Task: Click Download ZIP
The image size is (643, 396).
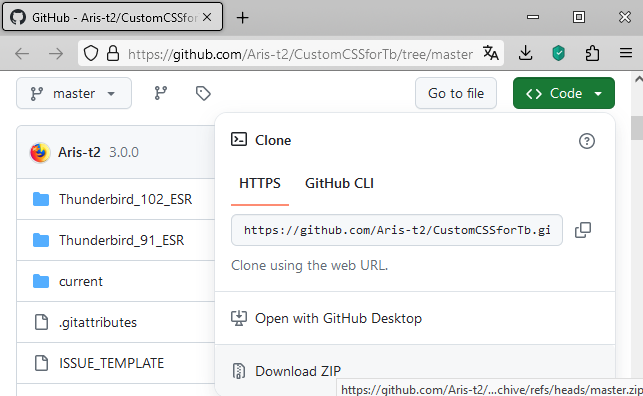Action: pos(298,371)
